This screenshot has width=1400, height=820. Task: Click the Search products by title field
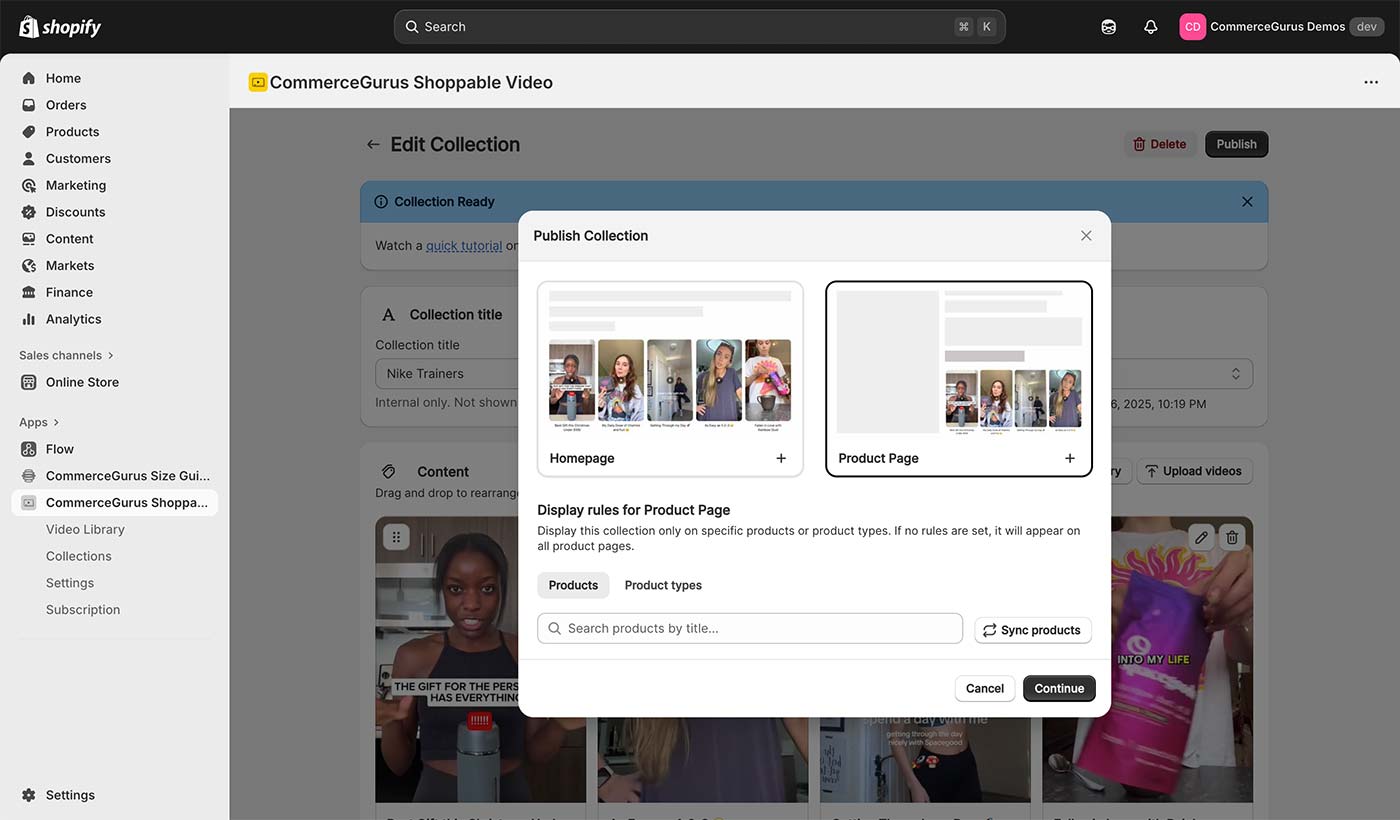tap(750, 628)
